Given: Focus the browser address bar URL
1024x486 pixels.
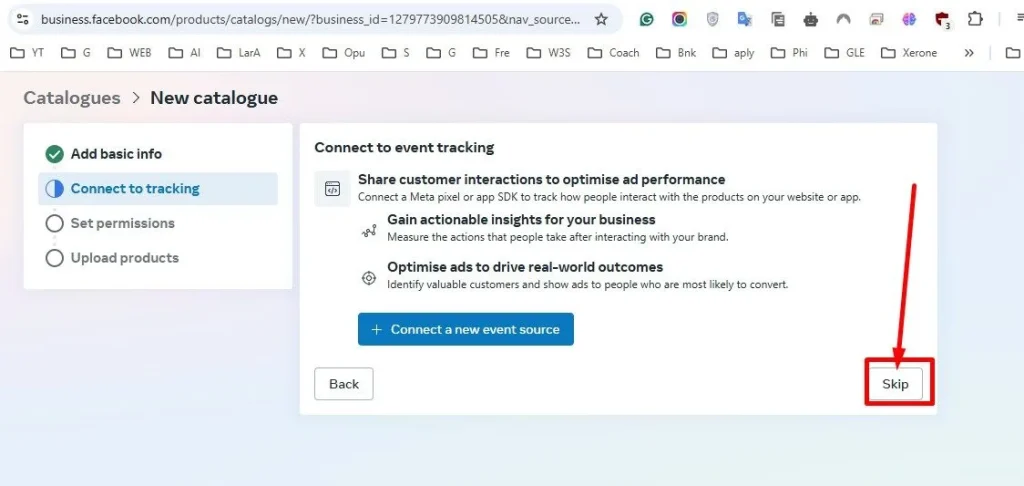Looking at the screenshot, I should [x=310, y=19].
